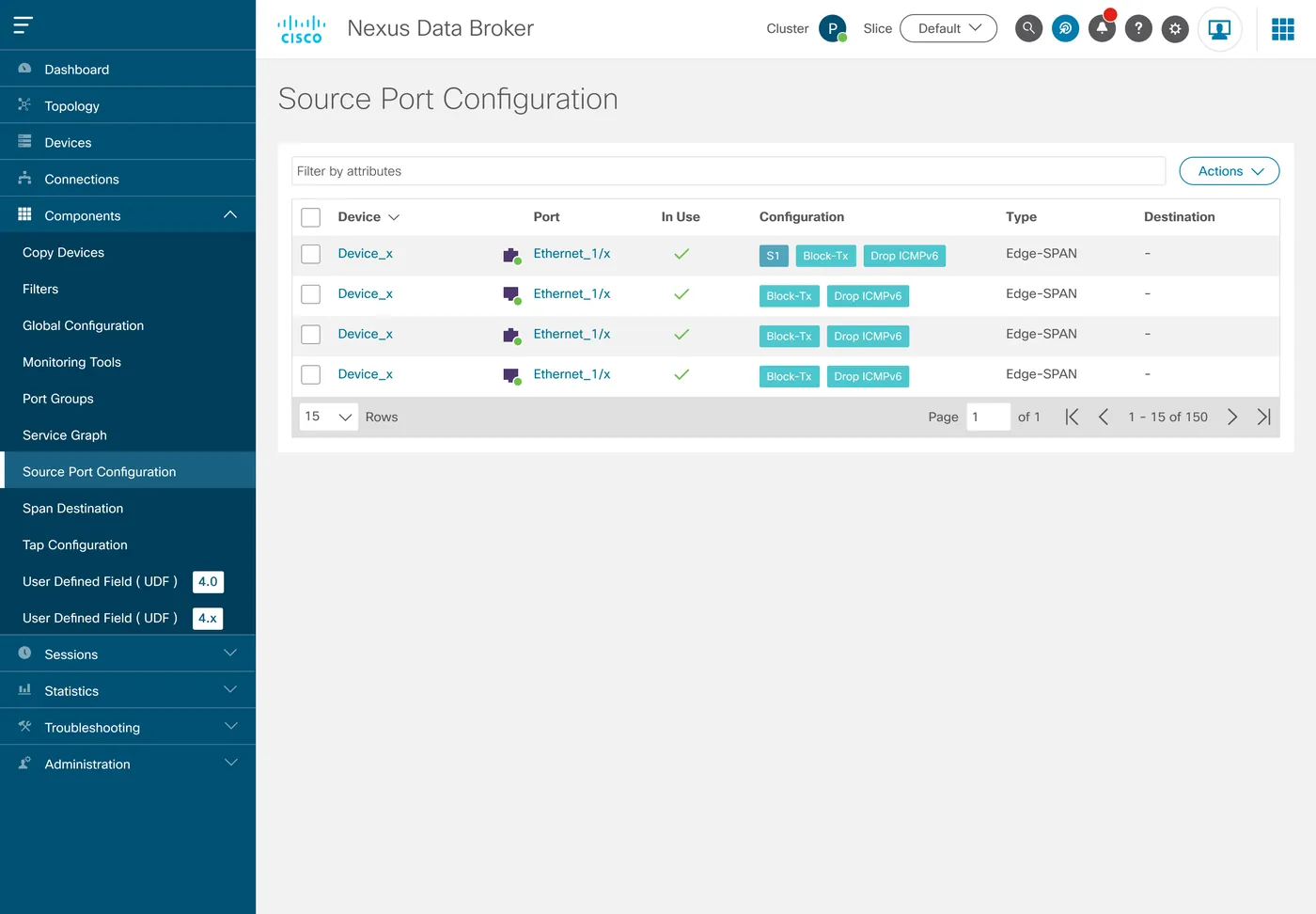Toggle the hamburger menu icon in sidebar
Image resolution: width=1316 pixels, height=914 pixels.
[x=23, y=25]
